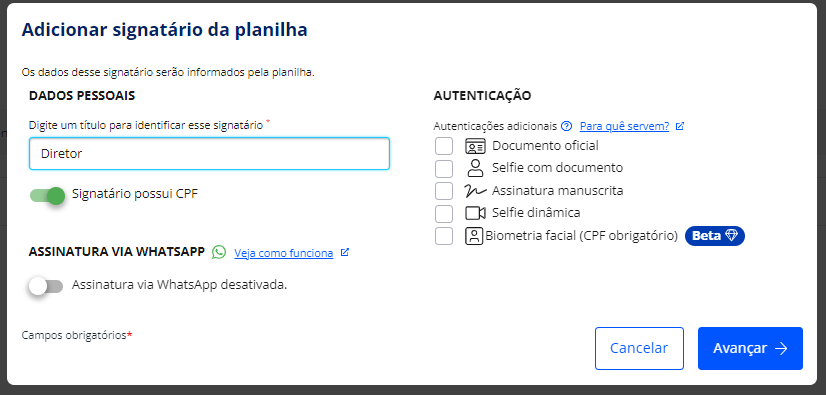The image size is (826, 395).
Task: Check the Documento oficial checkbox
Action: 444,146
